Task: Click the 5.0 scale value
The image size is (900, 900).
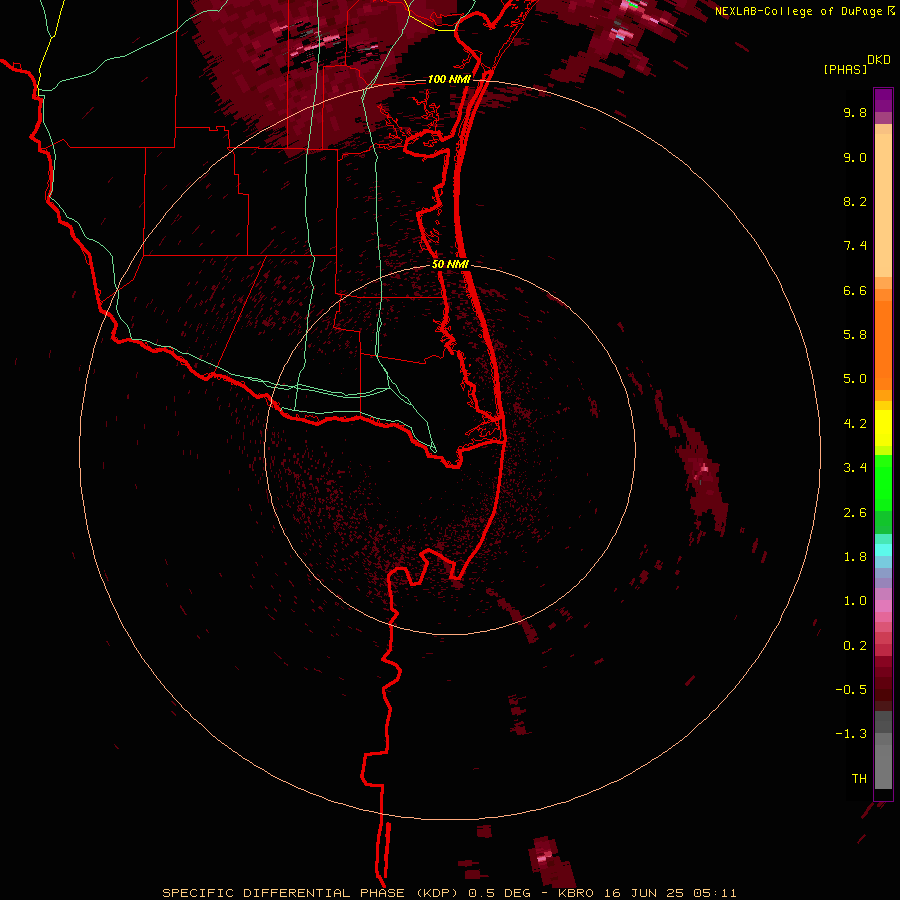Action: point(855,379)
